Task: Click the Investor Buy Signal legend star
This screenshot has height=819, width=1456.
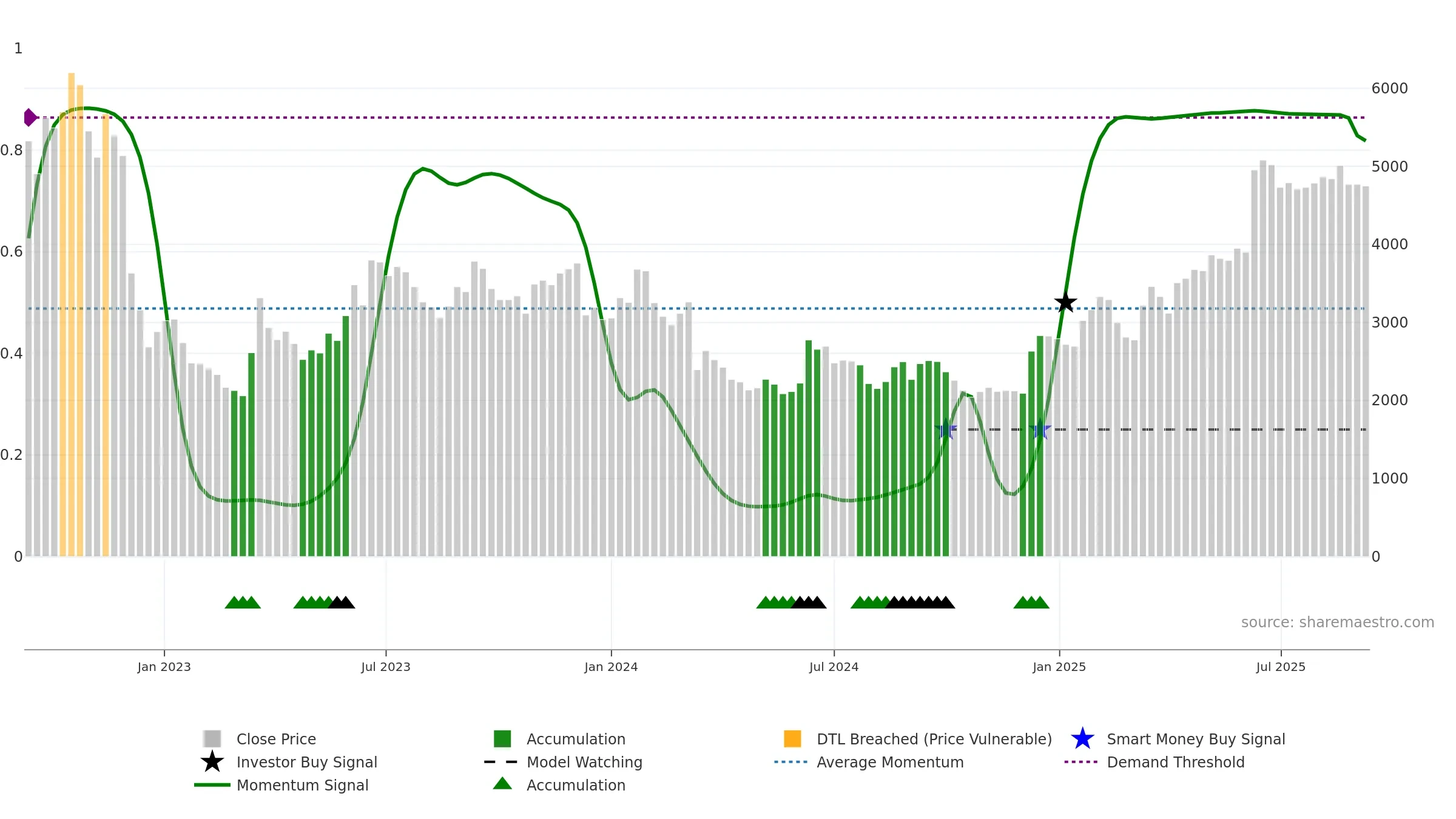Action: [x=212, y=762]
